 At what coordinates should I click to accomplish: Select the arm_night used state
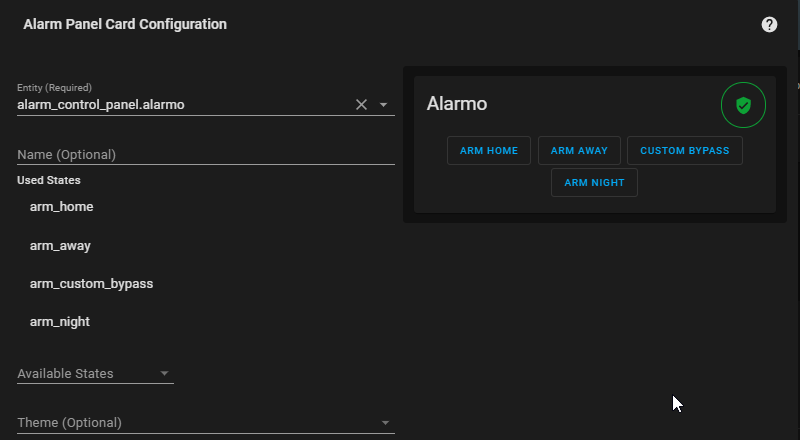60,322
